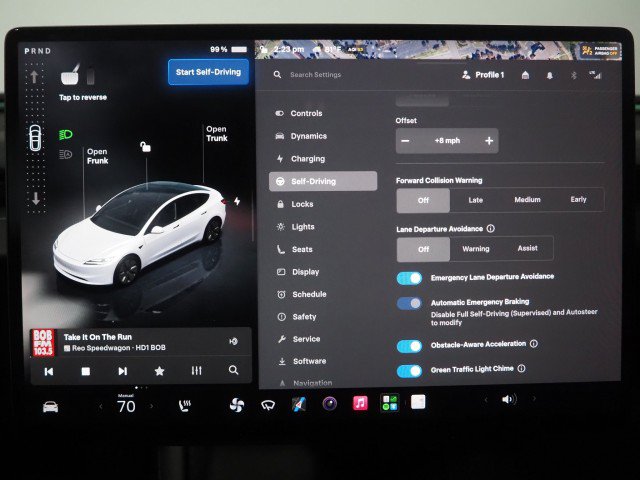Viewport: 640px width, 480px height.
Task: Tap the media source icon beside song title
Action: [233, 342]
